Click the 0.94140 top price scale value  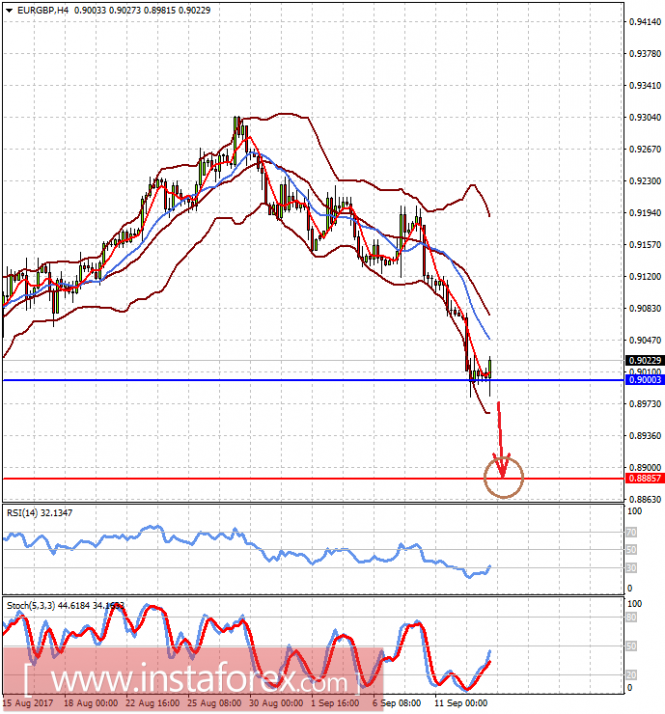[645, 22]
